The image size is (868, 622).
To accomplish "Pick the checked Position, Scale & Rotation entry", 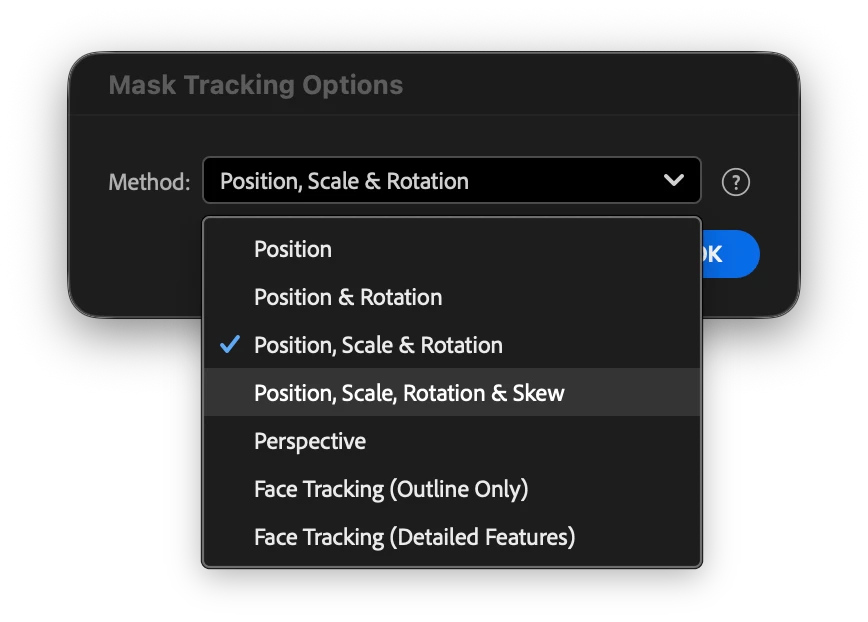I will 378,345.
